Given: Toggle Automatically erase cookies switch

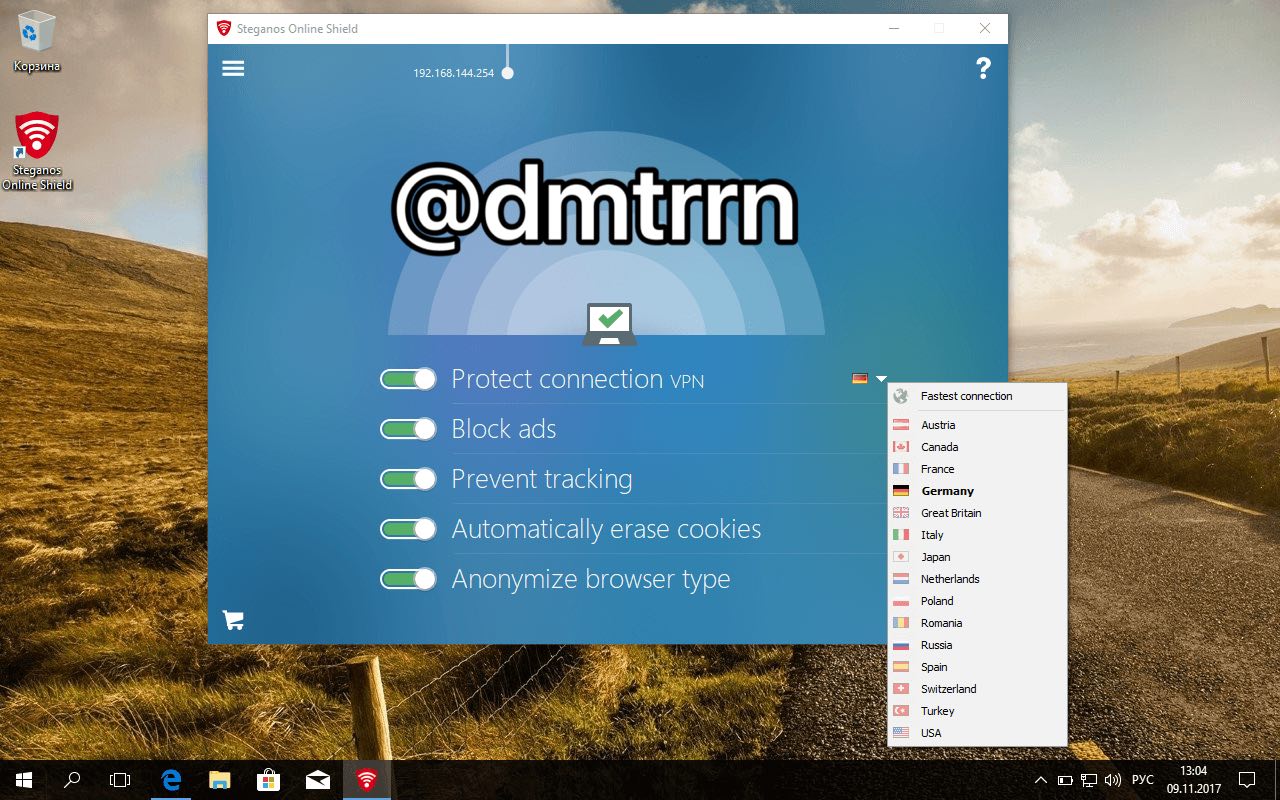Looking at the screenshot, I should click(x=408, y=529).
